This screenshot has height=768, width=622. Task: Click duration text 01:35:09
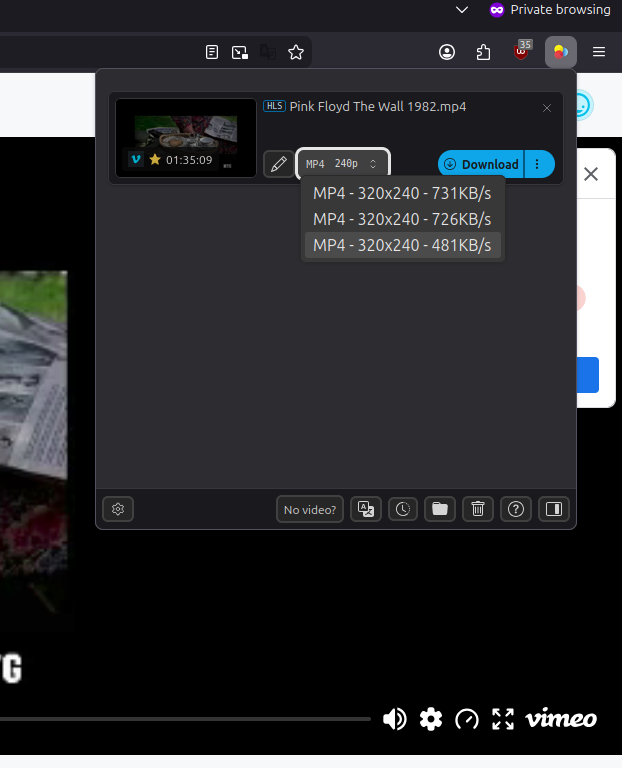(189, 160)
